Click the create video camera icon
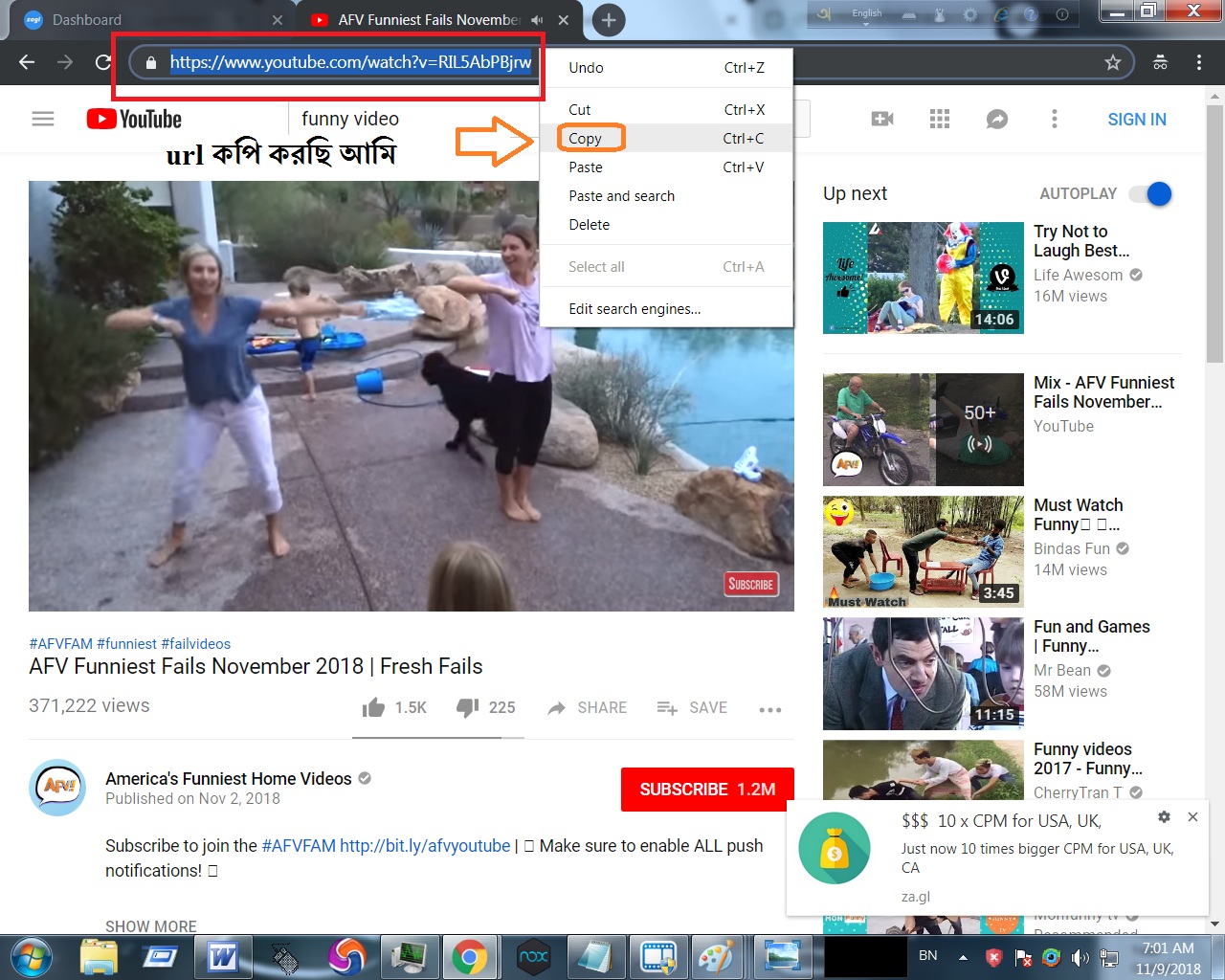The width and height of the screenshot is (1225, 980). click(x=882, y=119)
